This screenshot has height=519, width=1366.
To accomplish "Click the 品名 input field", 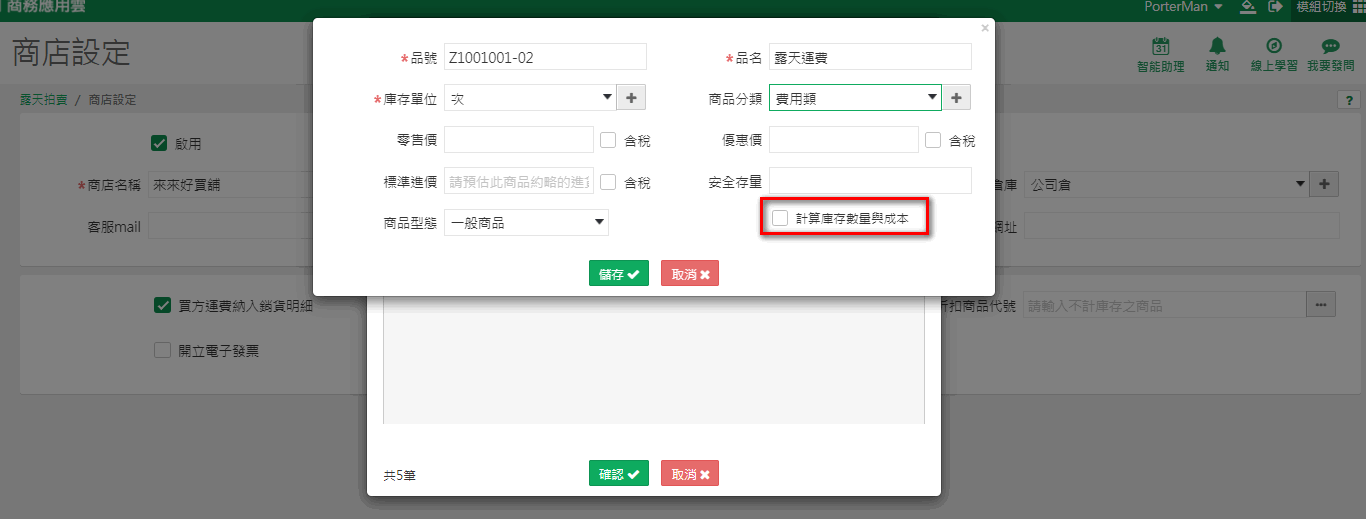I will point(870,57).
